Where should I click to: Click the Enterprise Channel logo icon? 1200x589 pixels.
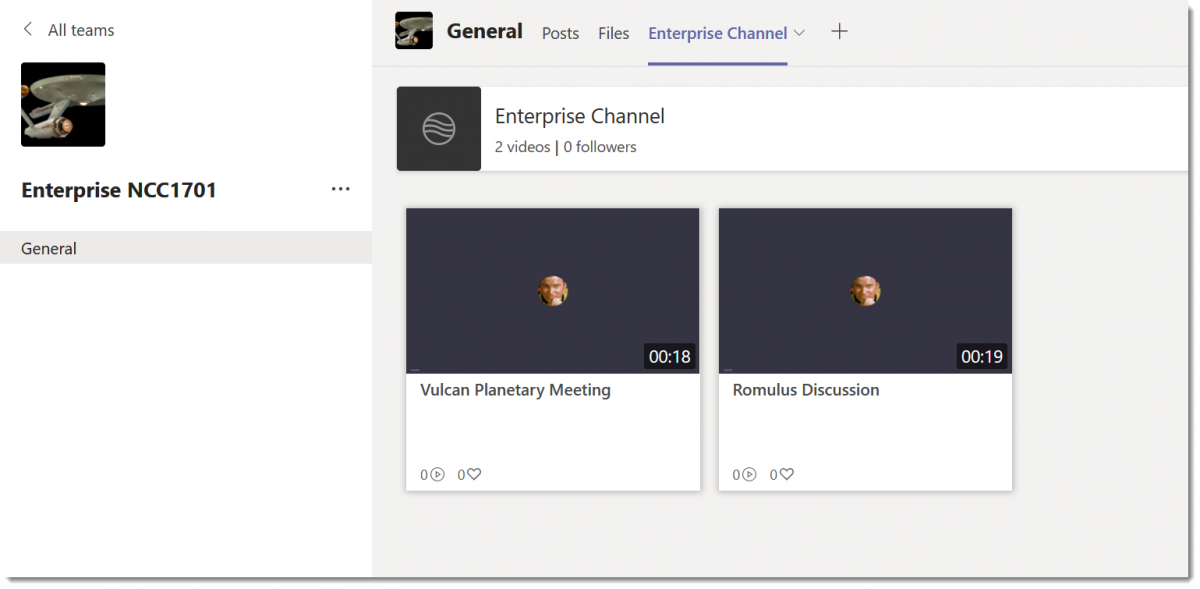[x=438, y=128]
